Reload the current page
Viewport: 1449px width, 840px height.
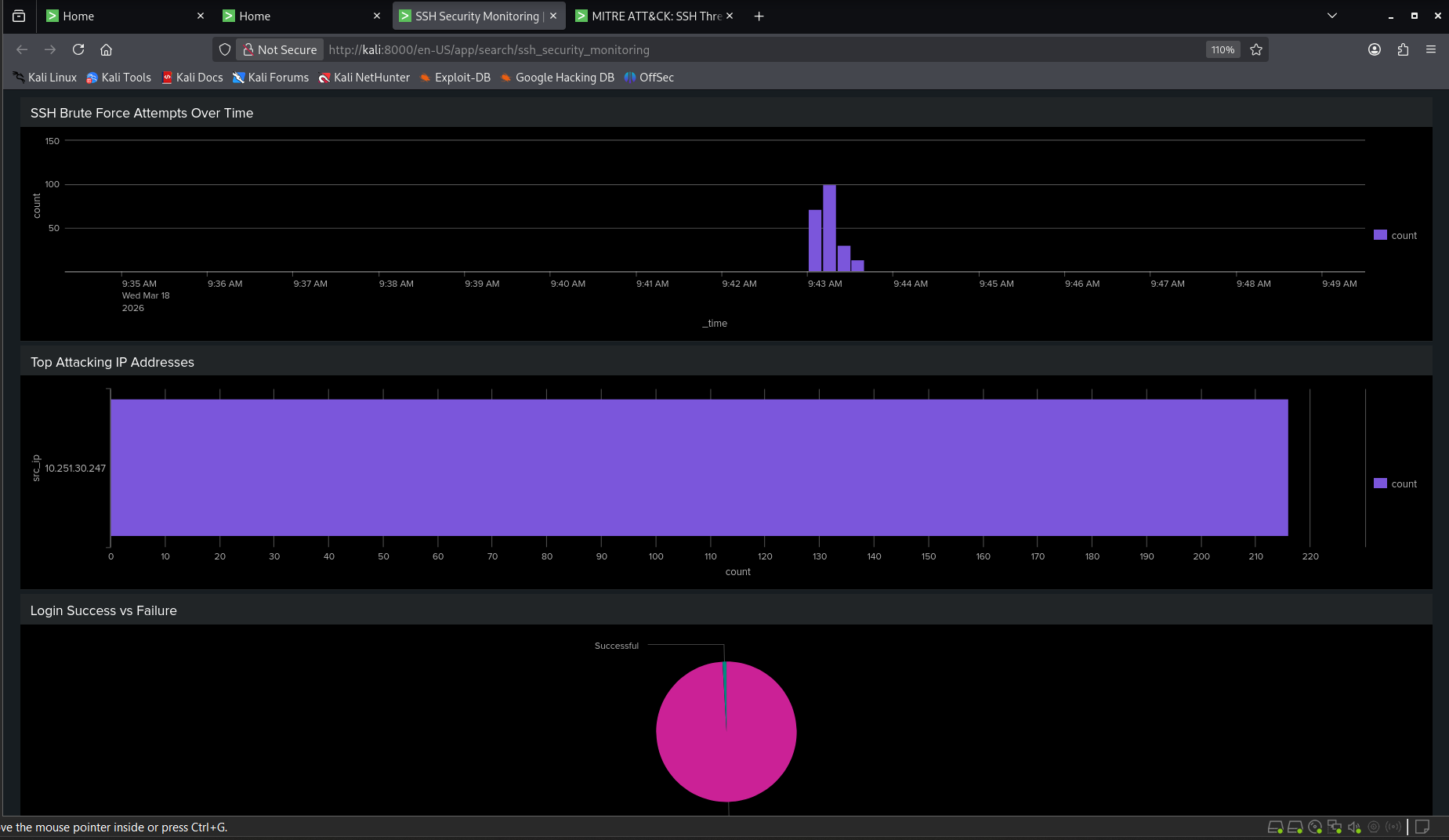tap(78, 49)
